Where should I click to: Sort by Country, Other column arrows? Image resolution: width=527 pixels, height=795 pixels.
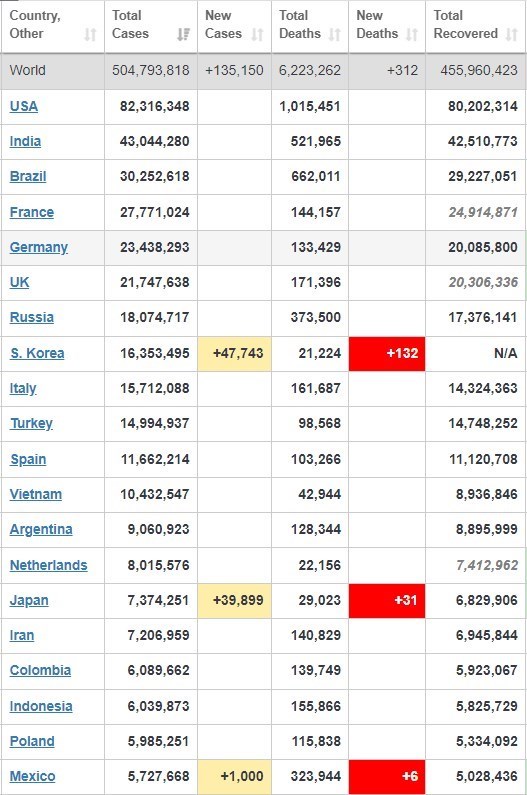coord(90,34)
